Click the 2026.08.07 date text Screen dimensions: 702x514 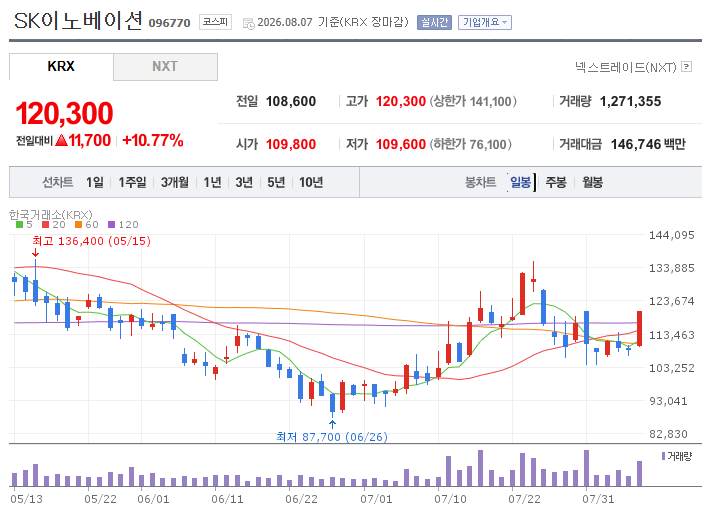[x=285, y=22]
